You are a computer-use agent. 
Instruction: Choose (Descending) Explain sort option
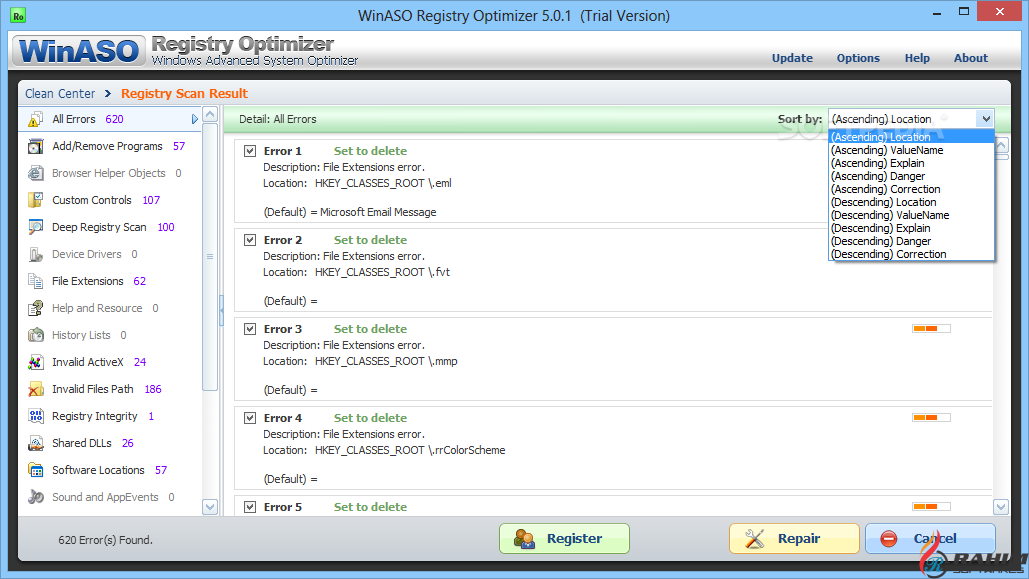(x=912, y=228)
